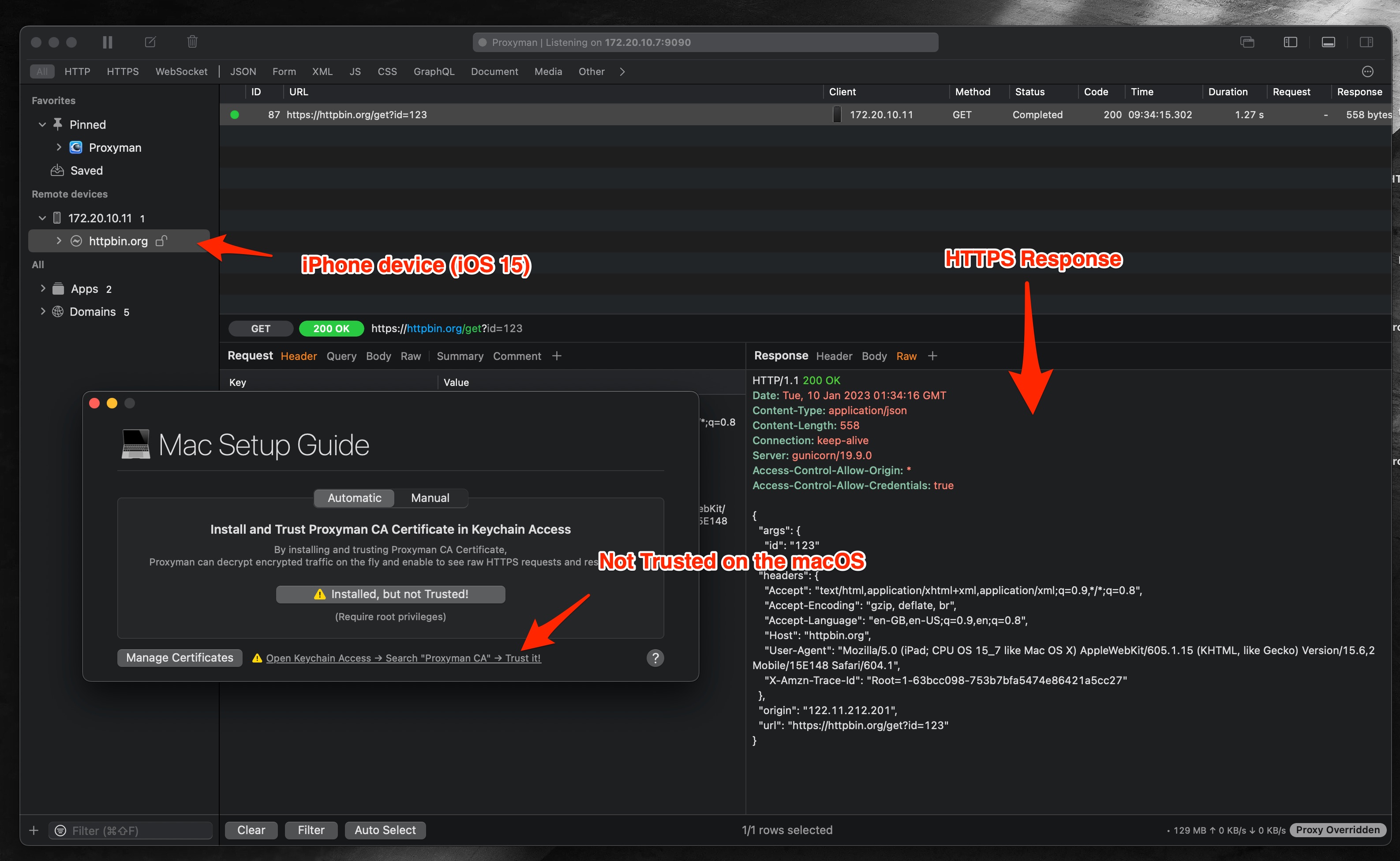Click the compose request icon in toolbar
This screenshot has height=861, width=1400.
coord(150,42)
